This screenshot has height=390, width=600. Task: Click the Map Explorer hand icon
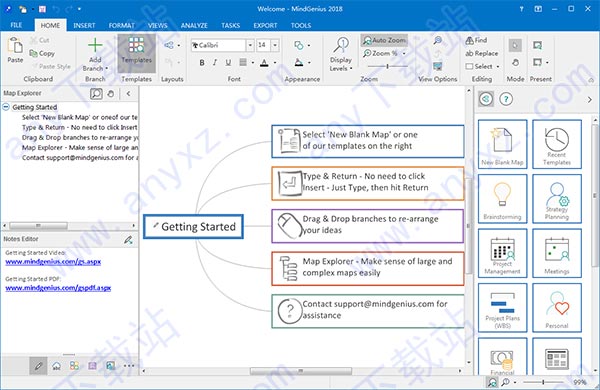pyautogui.click(x=111, y=93)
